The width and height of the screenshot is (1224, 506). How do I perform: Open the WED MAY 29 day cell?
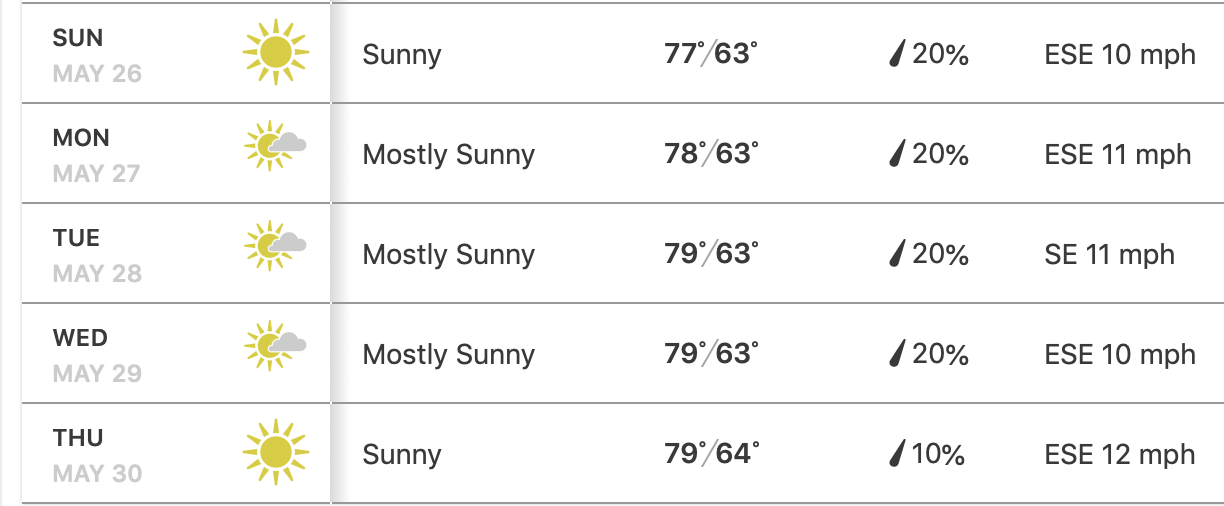click(x=176, y=353)
